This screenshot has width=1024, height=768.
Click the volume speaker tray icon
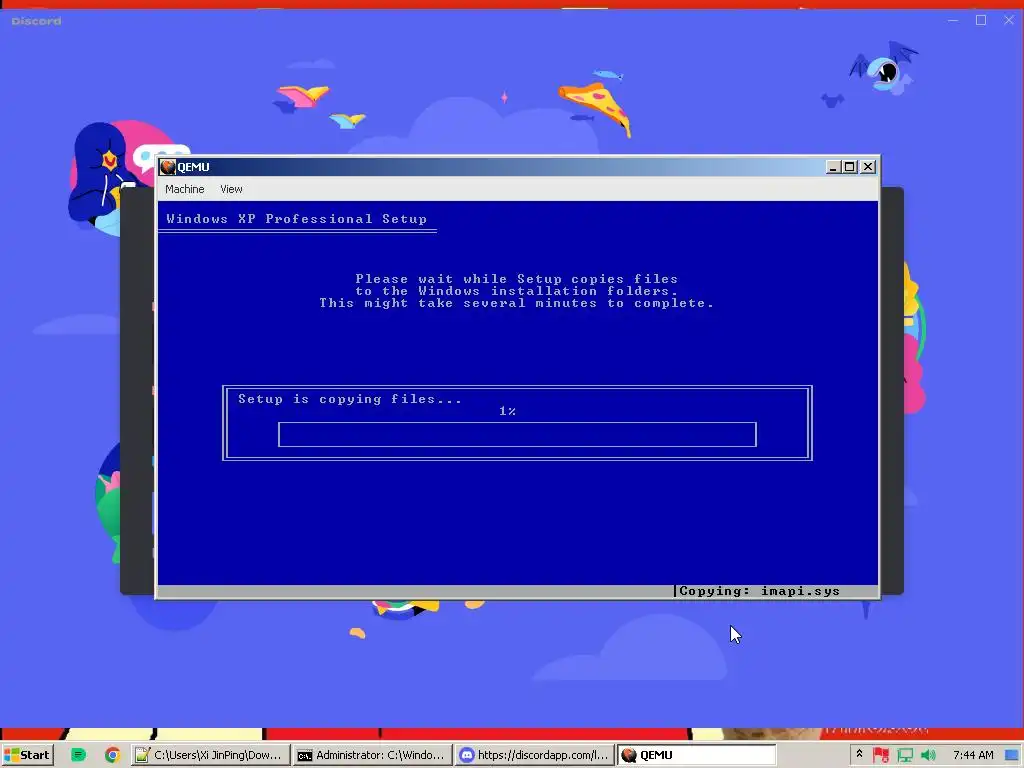pos(928,755)
